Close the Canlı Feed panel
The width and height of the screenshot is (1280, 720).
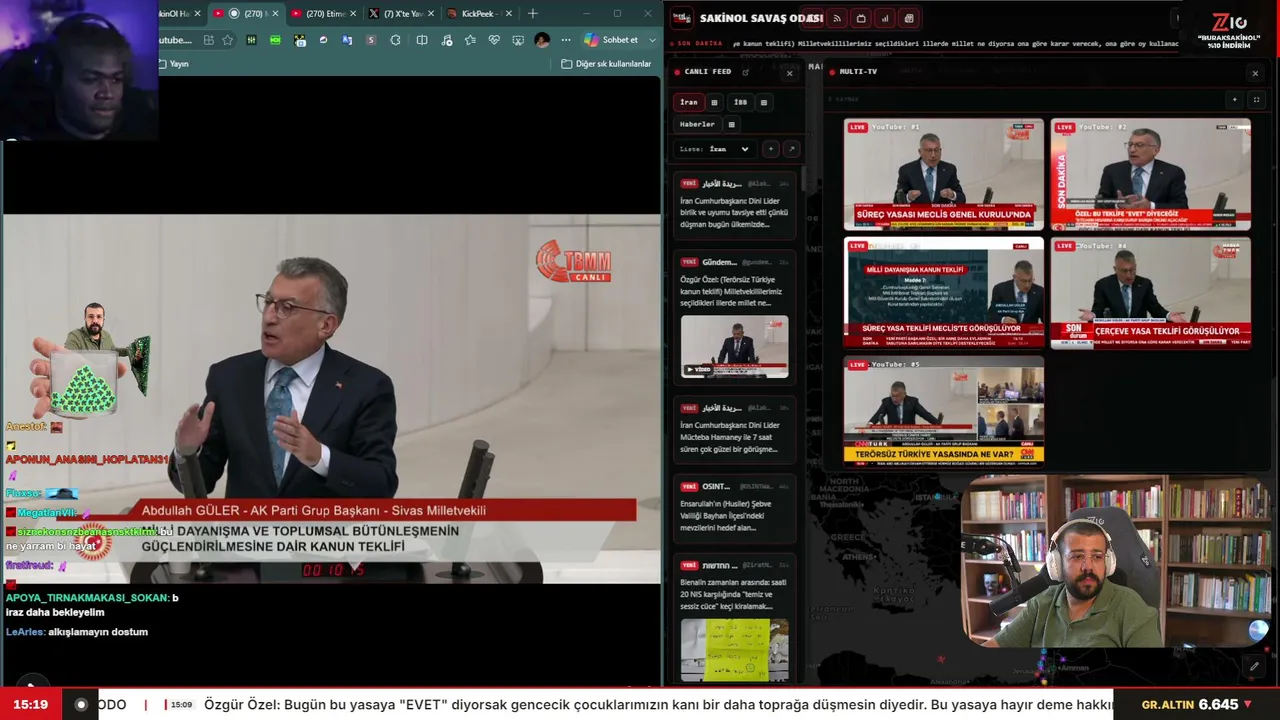pos(789,73)
